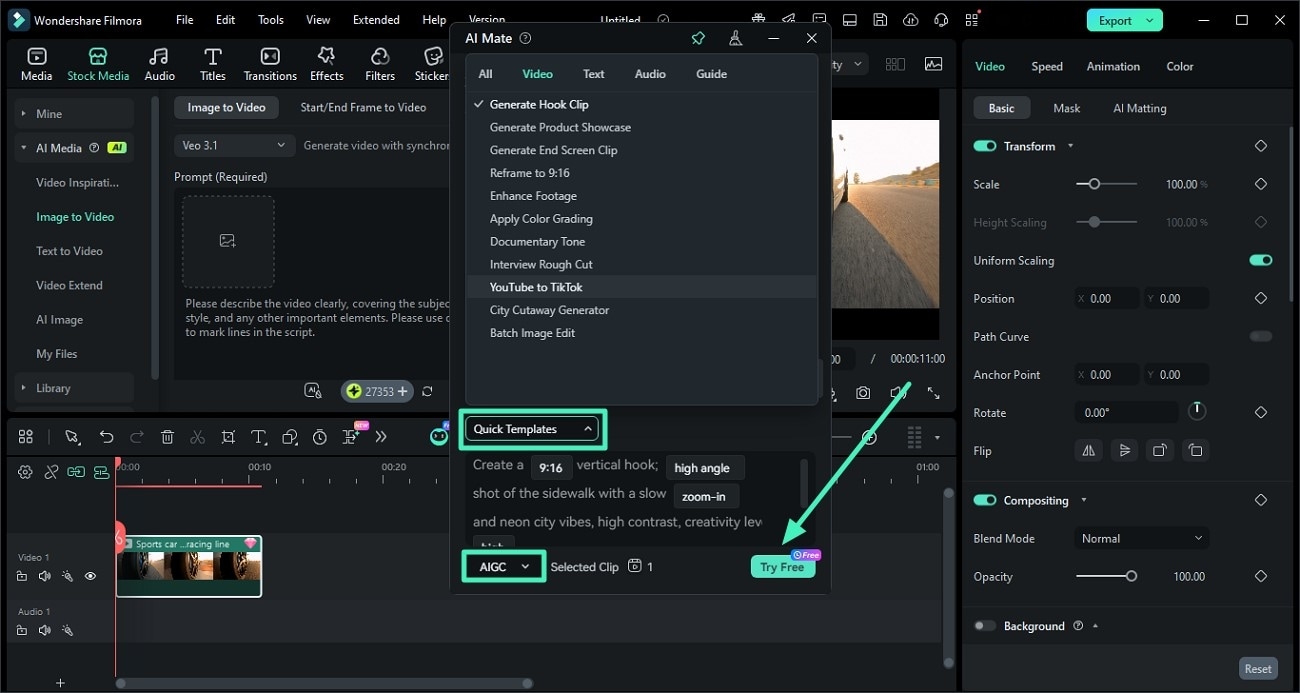Expand the Mine tree item
The image size is (1300, 693).
click(x=23, y=114)
